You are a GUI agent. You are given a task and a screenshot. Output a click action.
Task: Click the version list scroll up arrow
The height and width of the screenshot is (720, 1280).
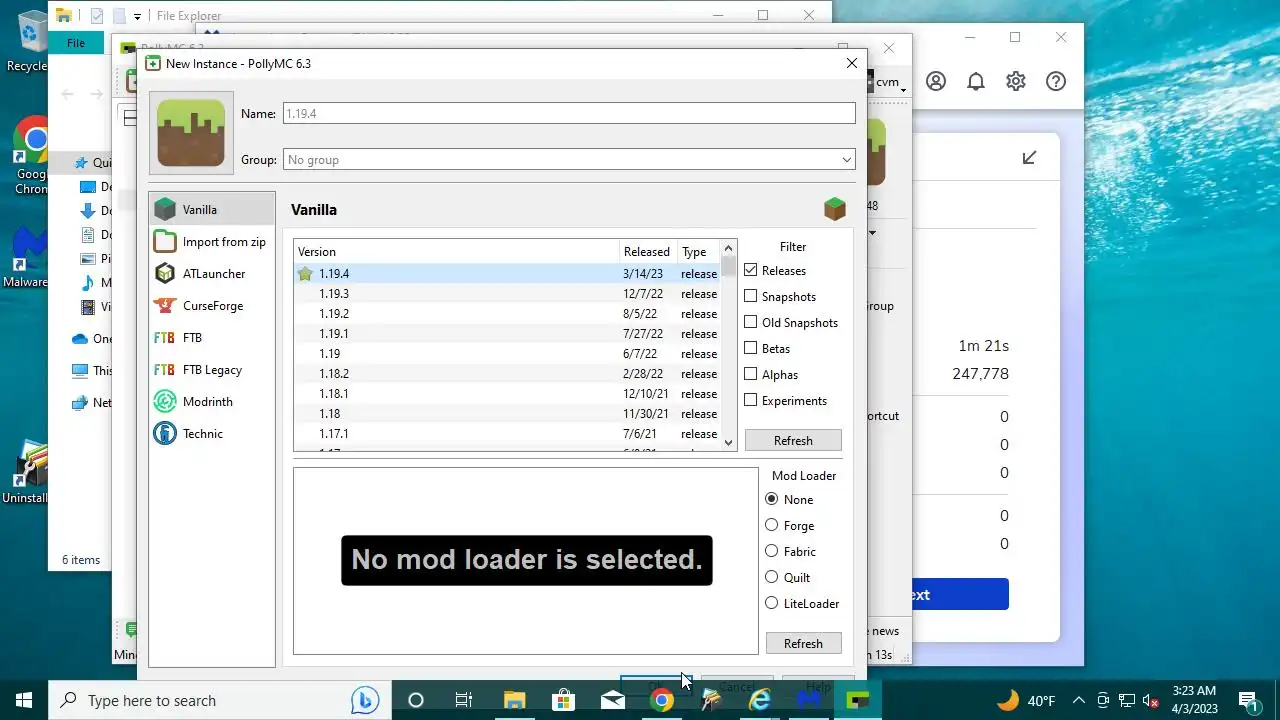tap(728, 248)
